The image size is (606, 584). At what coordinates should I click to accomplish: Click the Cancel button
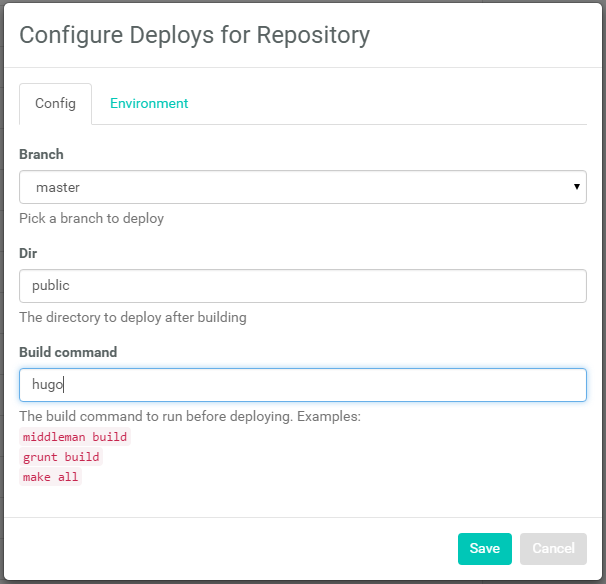point(553,549)
